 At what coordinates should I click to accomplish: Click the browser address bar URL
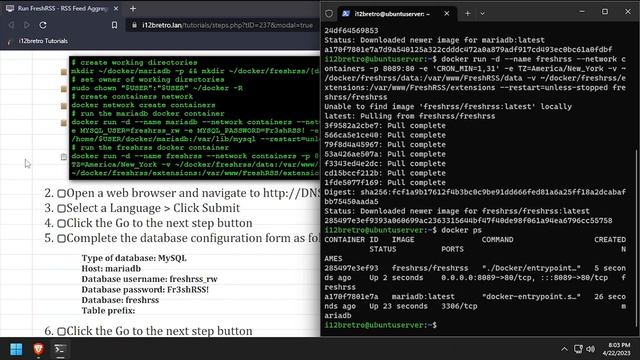click(x=227, y=25)
